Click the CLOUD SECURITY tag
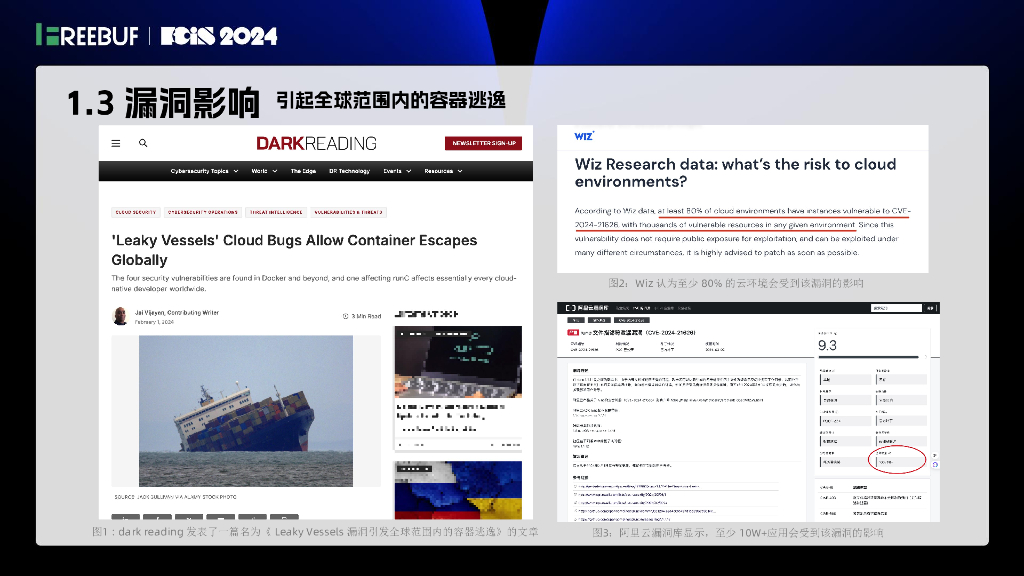This screenshot has width=1024, height=576. coord(135,212)
